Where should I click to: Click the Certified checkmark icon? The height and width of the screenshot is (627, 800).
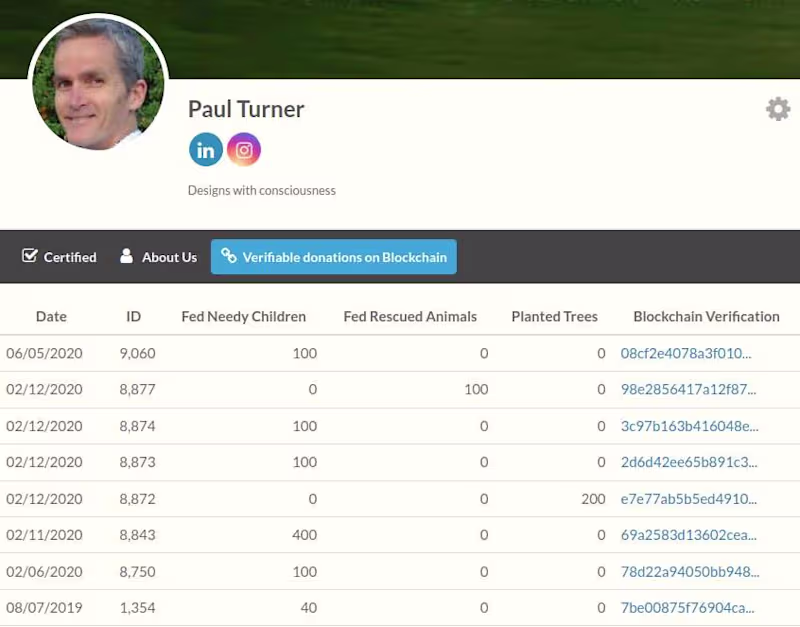pyautogui.click(x=30, y=256)
